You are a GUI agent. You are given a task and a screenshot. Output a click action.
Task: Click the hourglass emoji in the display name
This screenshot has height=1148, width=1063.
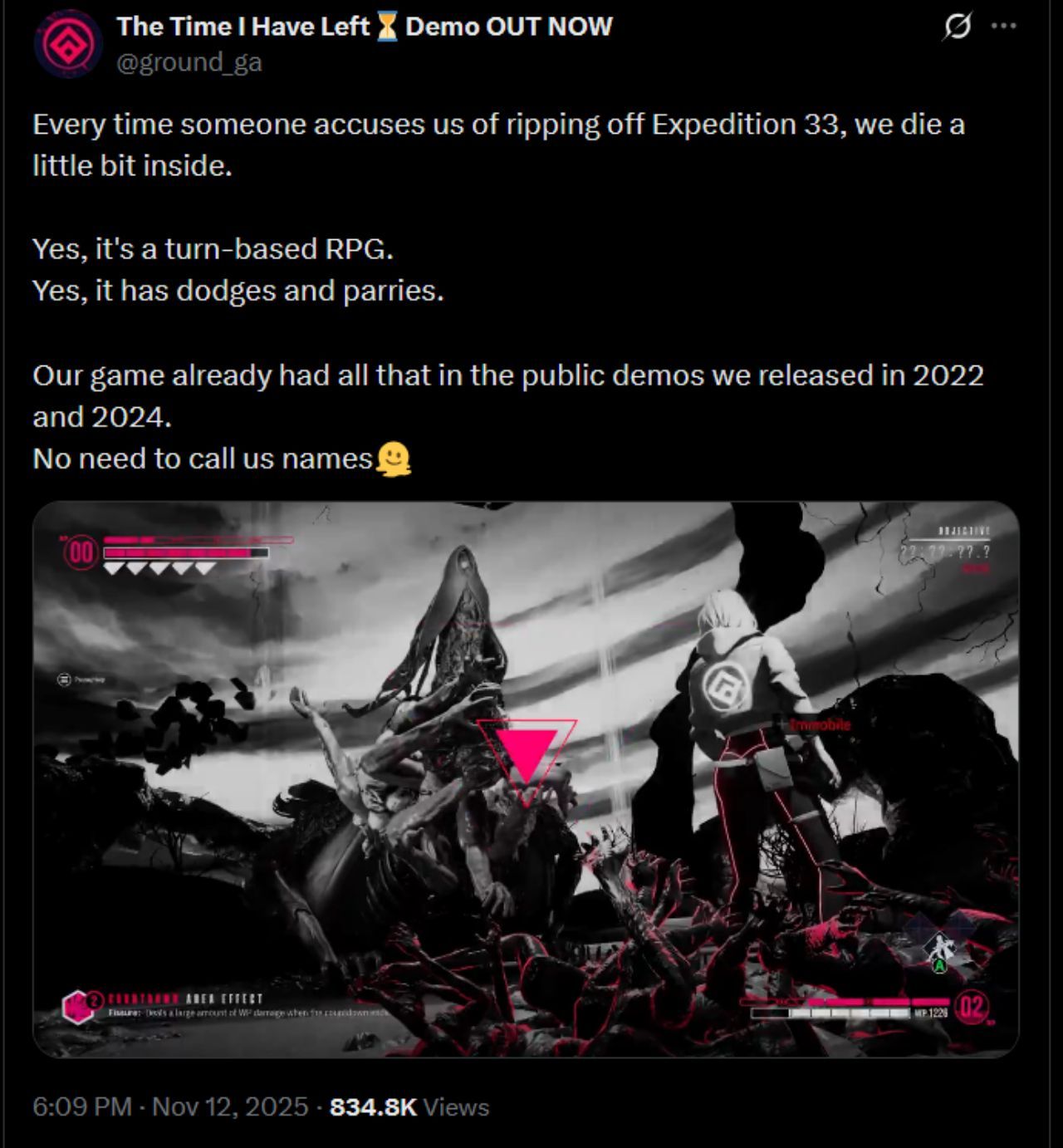pyautogui.click(x=387, y=27)
